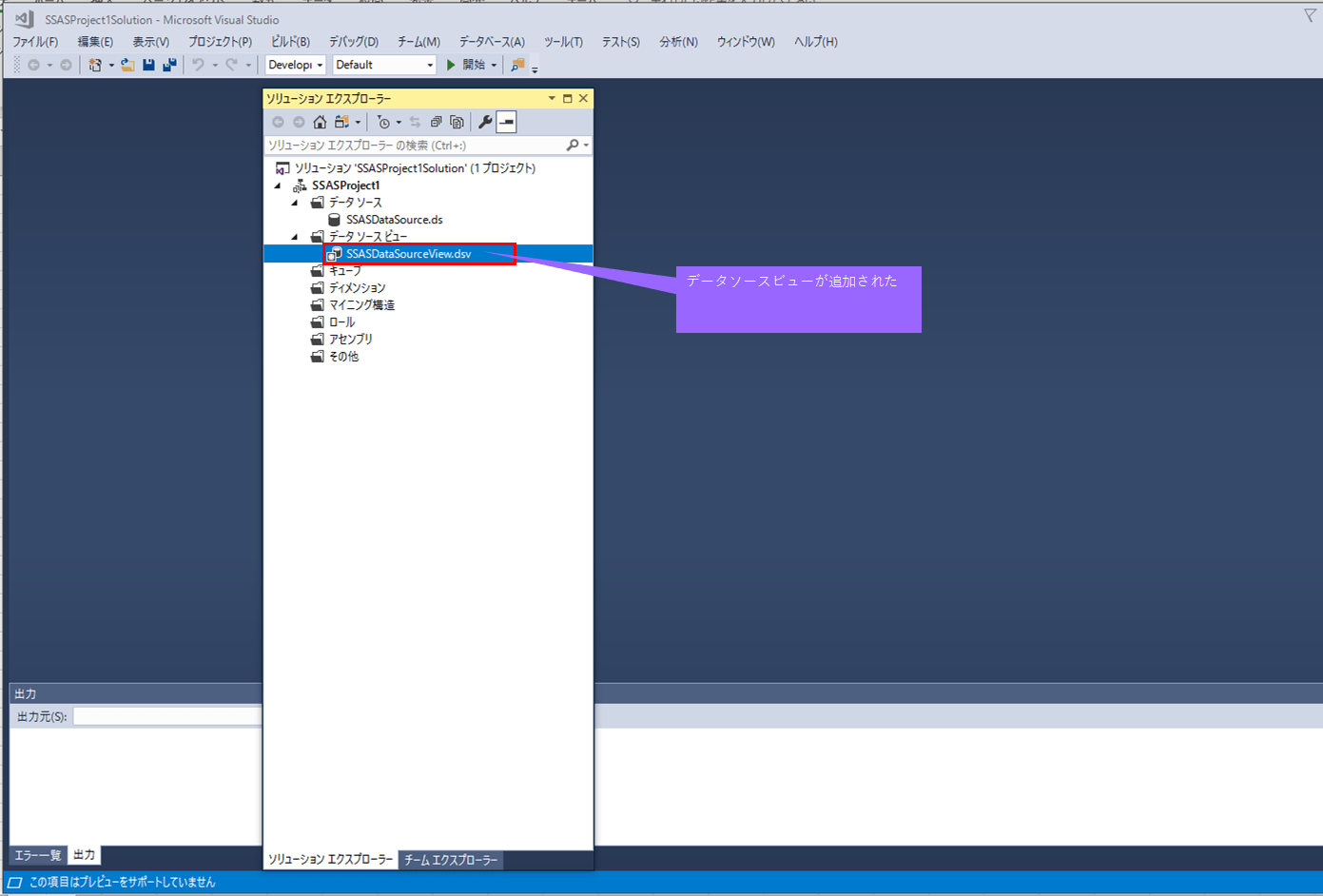Image resolution: width=1323 pixels, height=896 pixels.
Task: Open the Default platform dropdown
Action: [384, 65]
